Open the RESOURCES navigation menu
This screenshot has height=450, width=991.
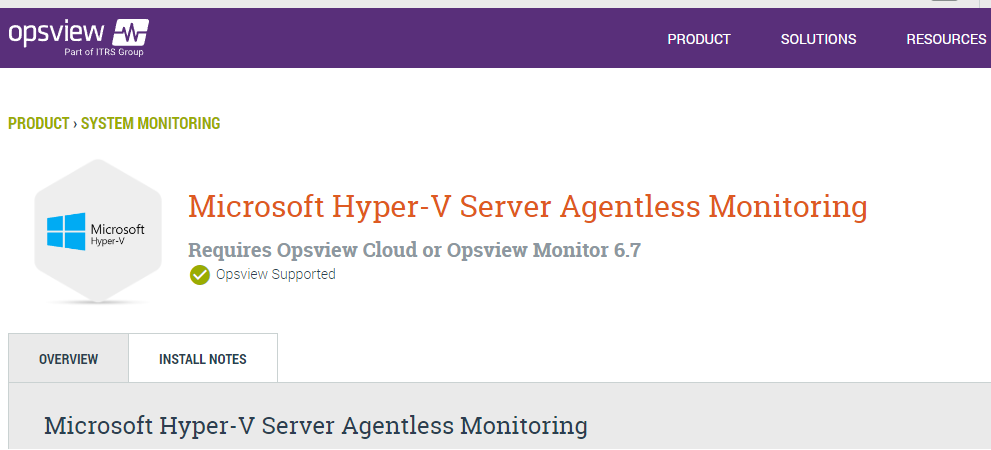945,39
